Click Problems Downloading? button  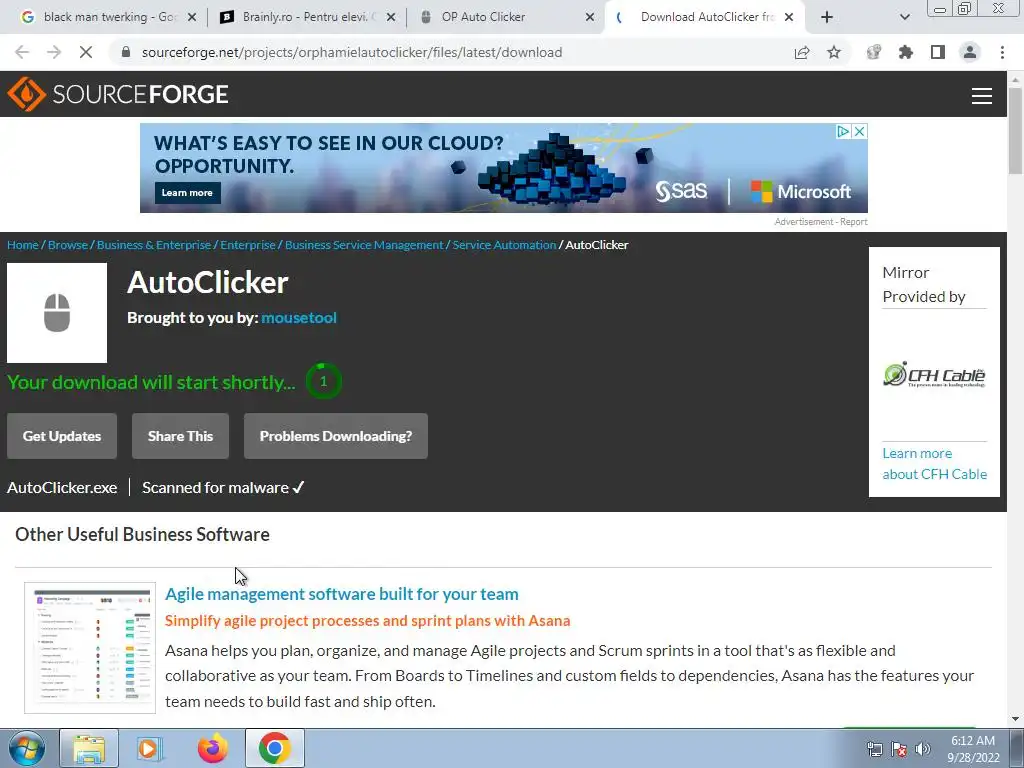point(336,436)
